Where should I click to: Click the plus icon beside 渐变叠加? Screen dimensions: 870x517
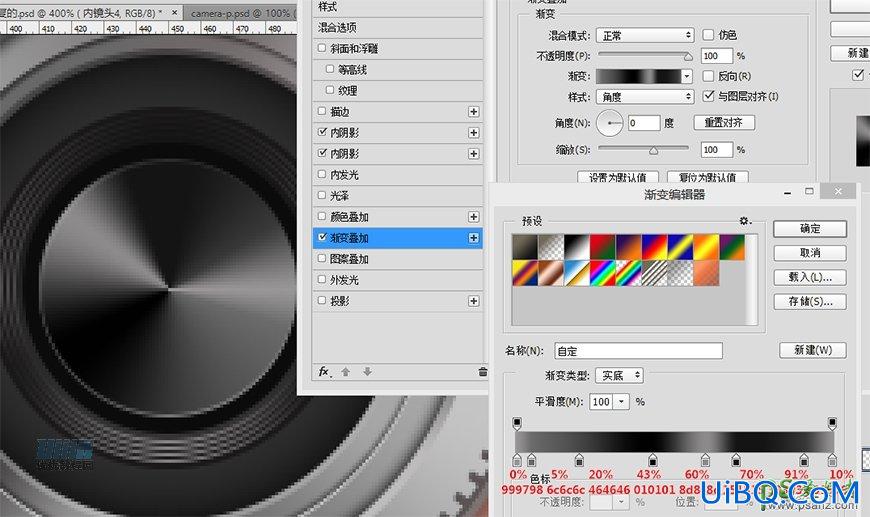[473, 238]
